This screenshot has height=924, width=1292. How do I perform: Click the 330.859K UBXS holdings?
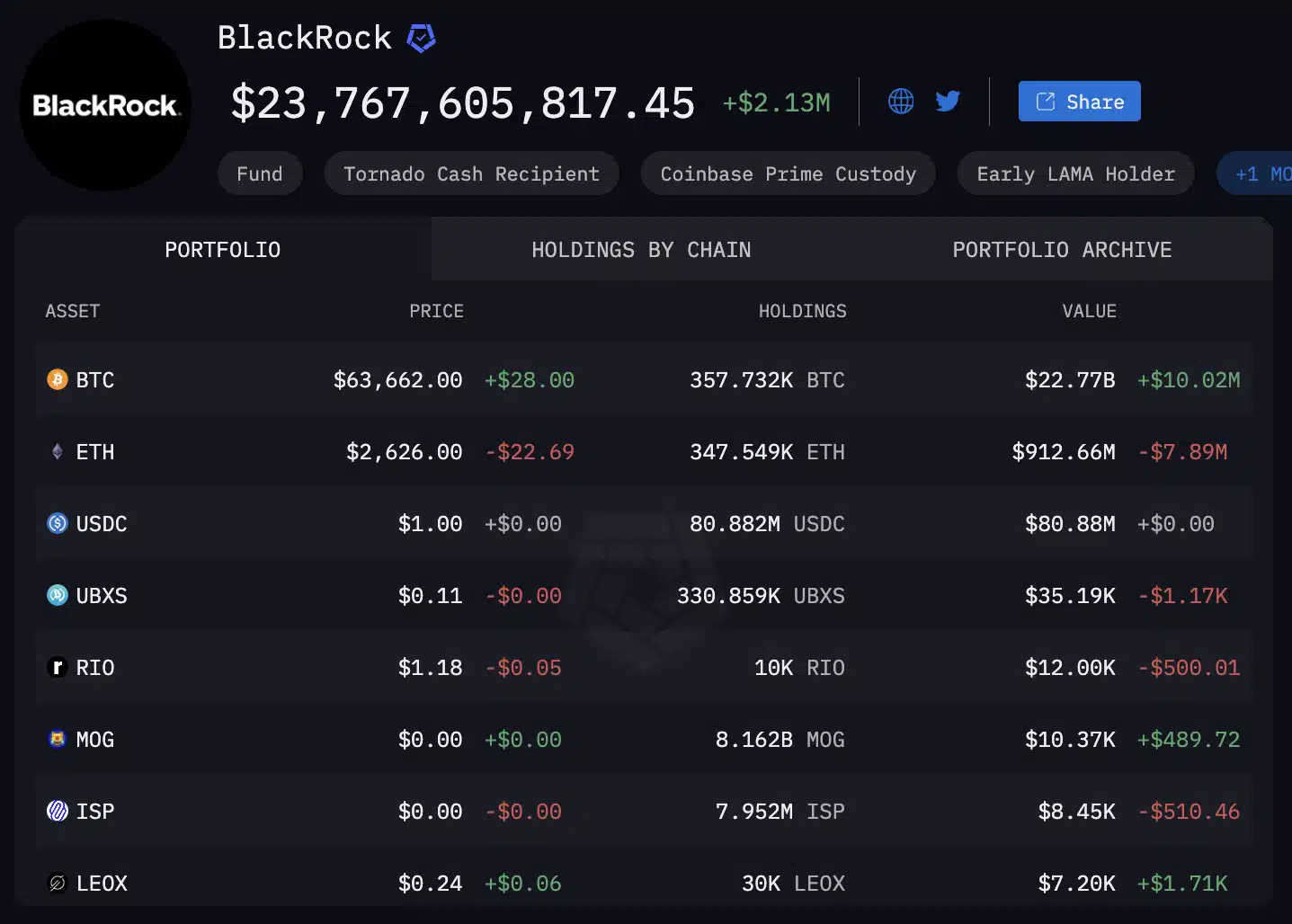(761, 596)
